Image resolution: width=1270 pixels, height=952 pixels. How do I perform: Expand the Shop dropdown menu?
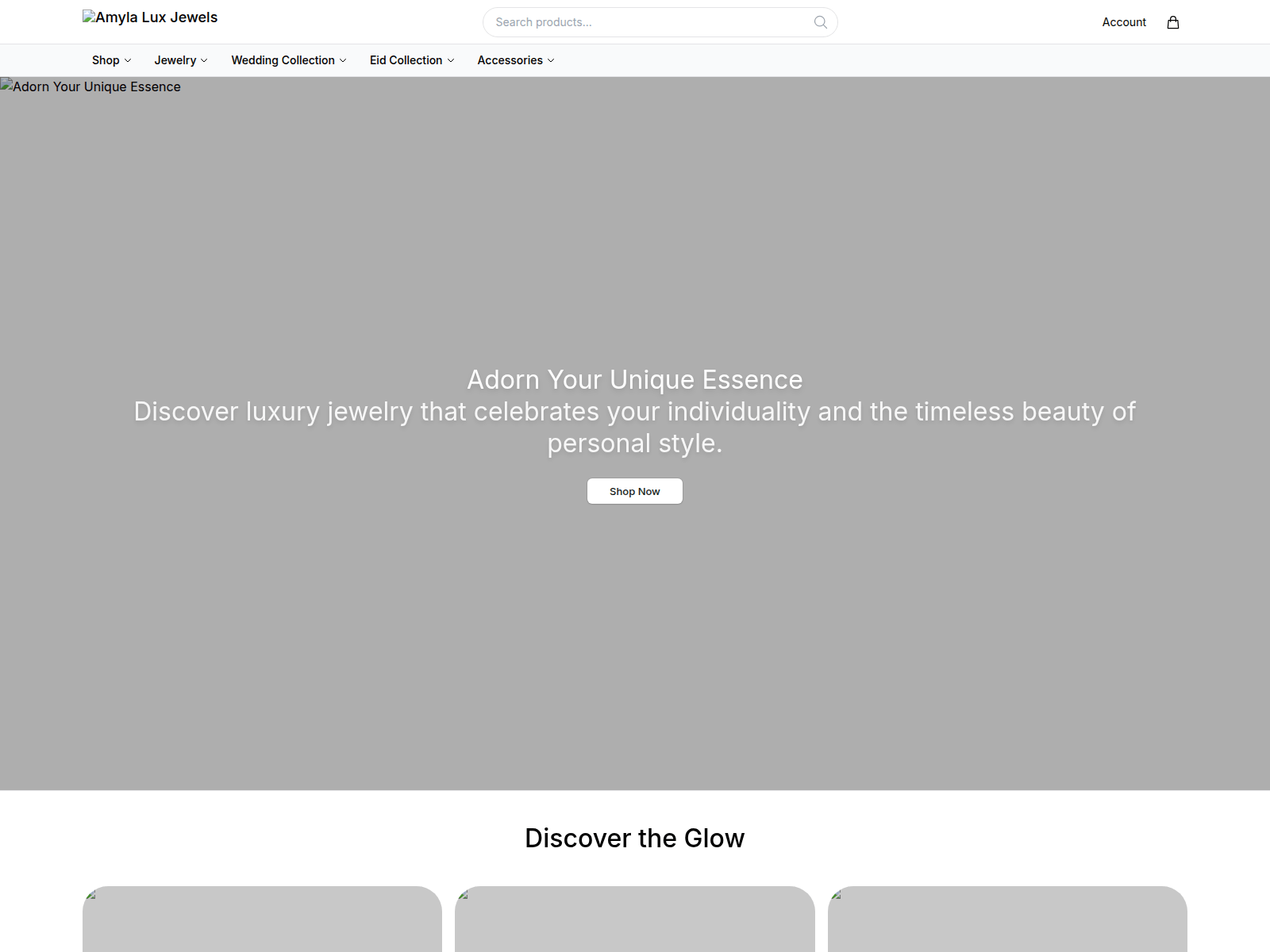pyautogui.click(x=111, y=60)
